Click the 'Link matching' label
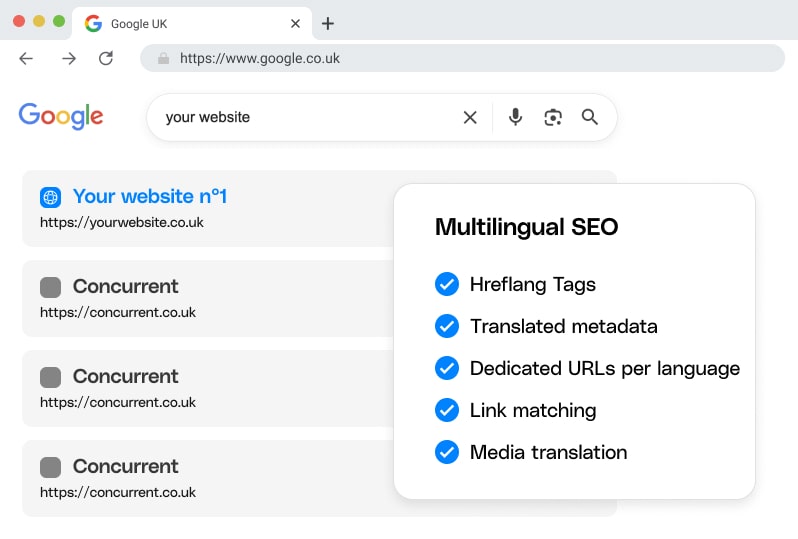 pyautogui.click(x=533, y=410)
